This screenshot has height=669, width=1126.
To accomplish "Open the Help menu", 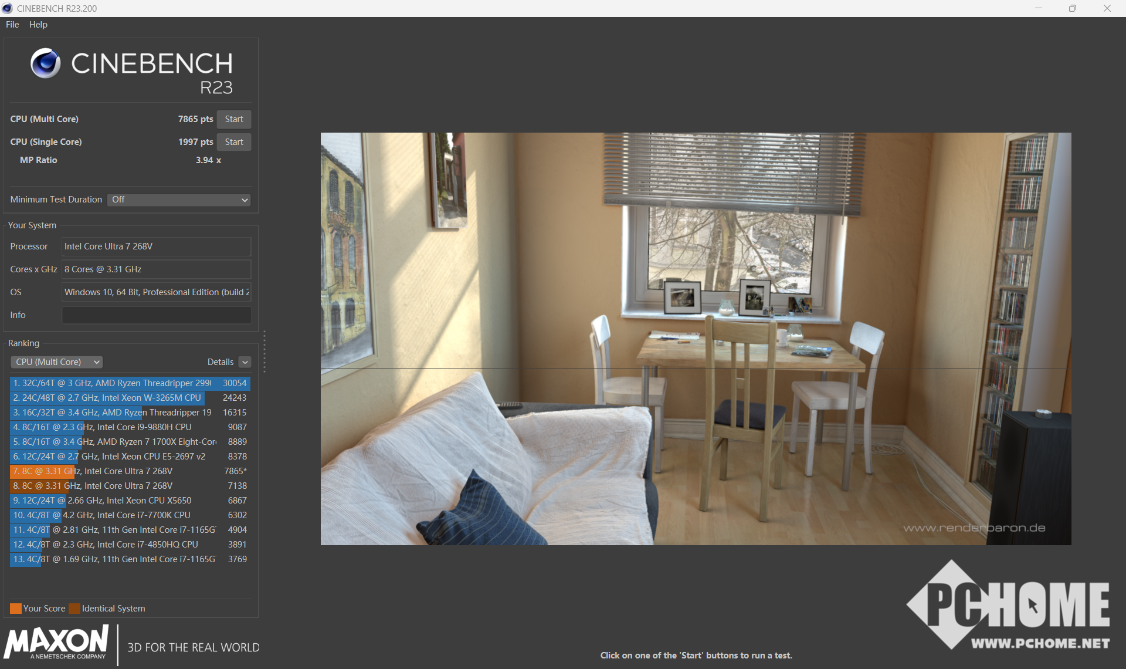I will [38, 24].
